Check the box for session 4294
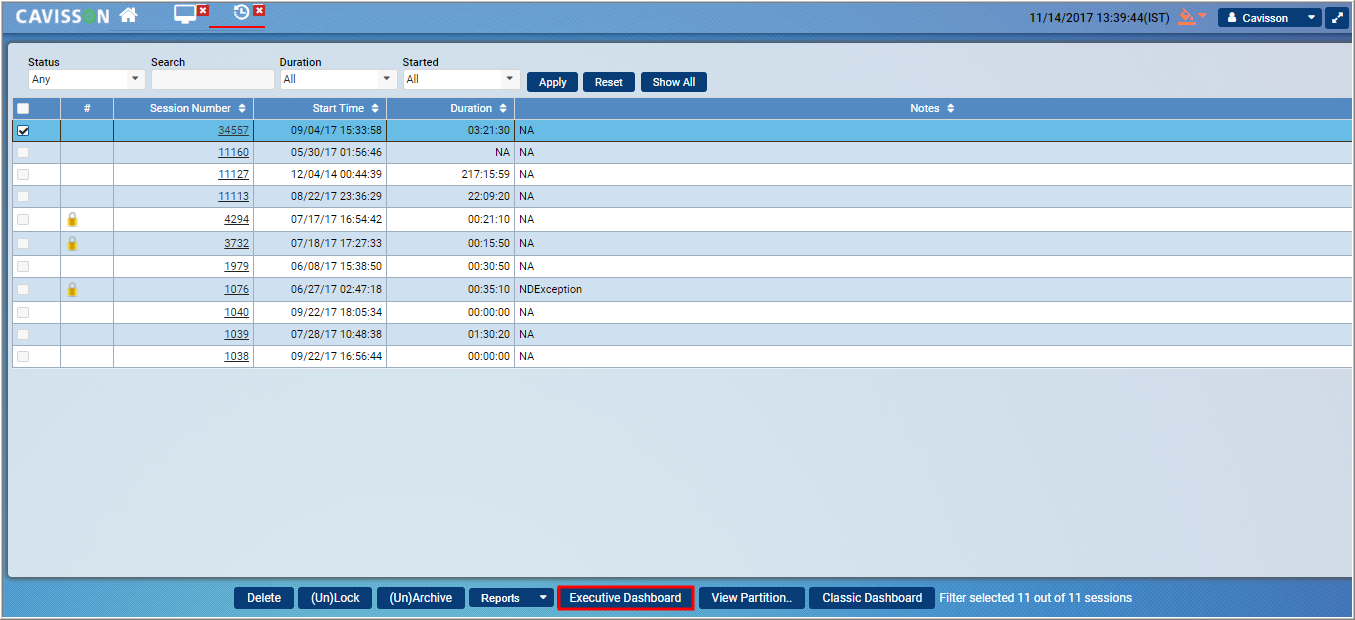This screenshot has height=620, width=1355. [x=23, y=219]
